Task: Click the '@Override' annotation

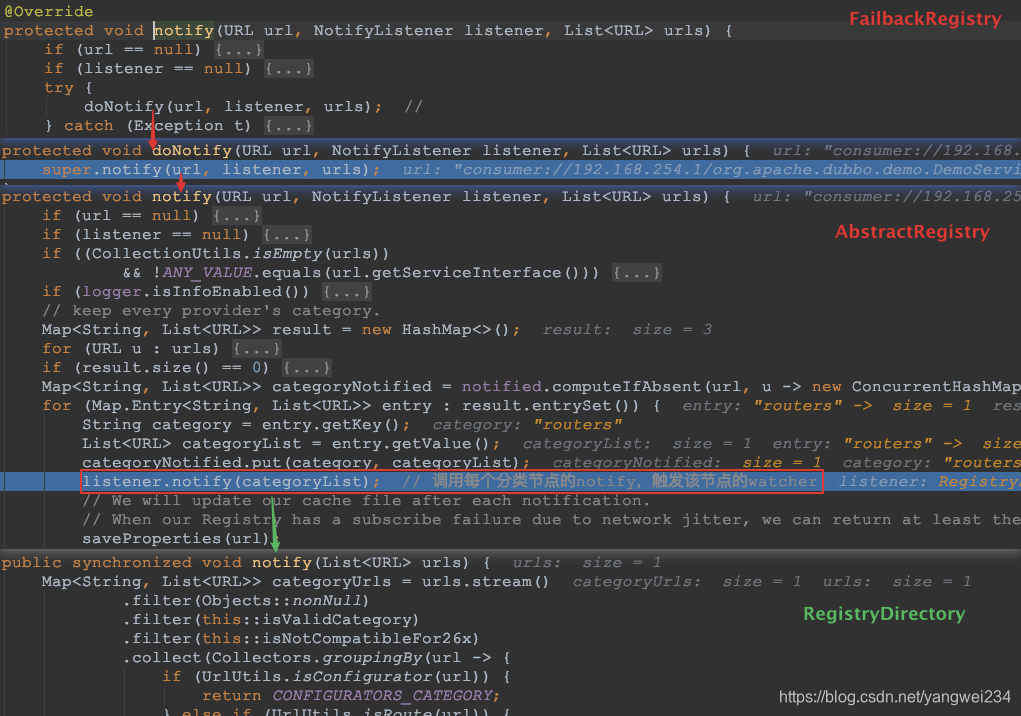Action: 49,11
